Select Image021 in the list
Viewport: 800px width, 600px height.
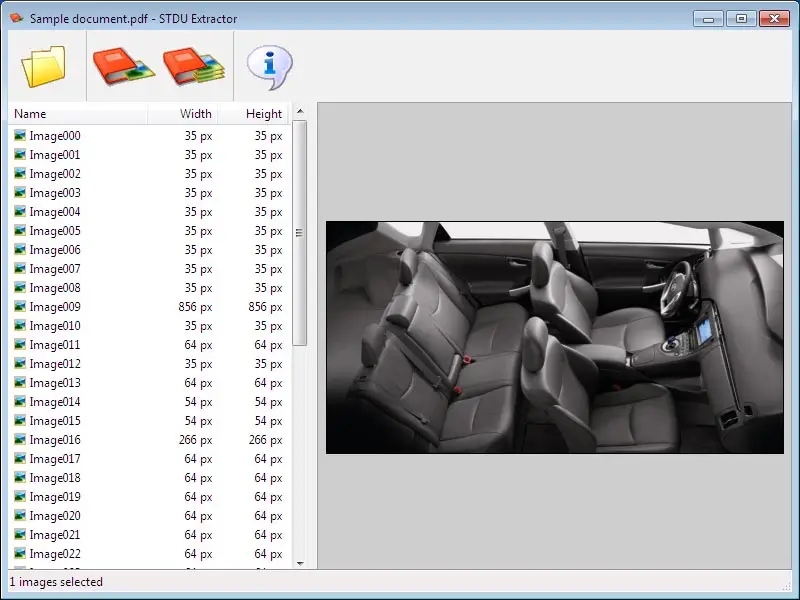point(149,535)
